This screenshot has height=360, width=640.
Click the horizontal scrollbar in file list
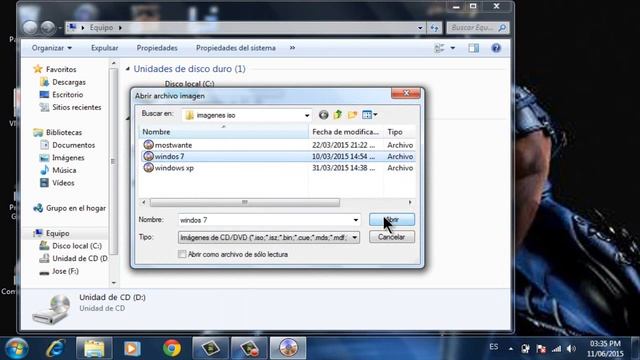244,202
